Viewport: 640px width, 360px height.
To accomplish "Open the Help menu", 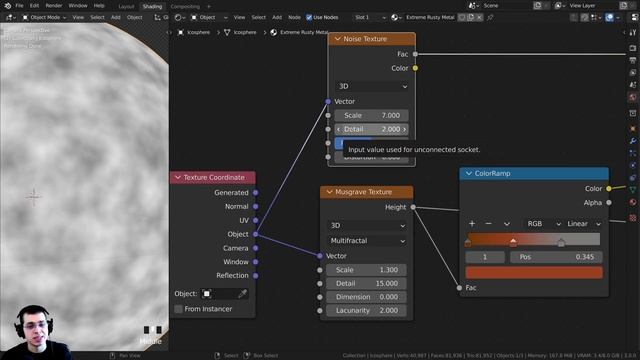I will pyautogui.click(x=99, y=6).
